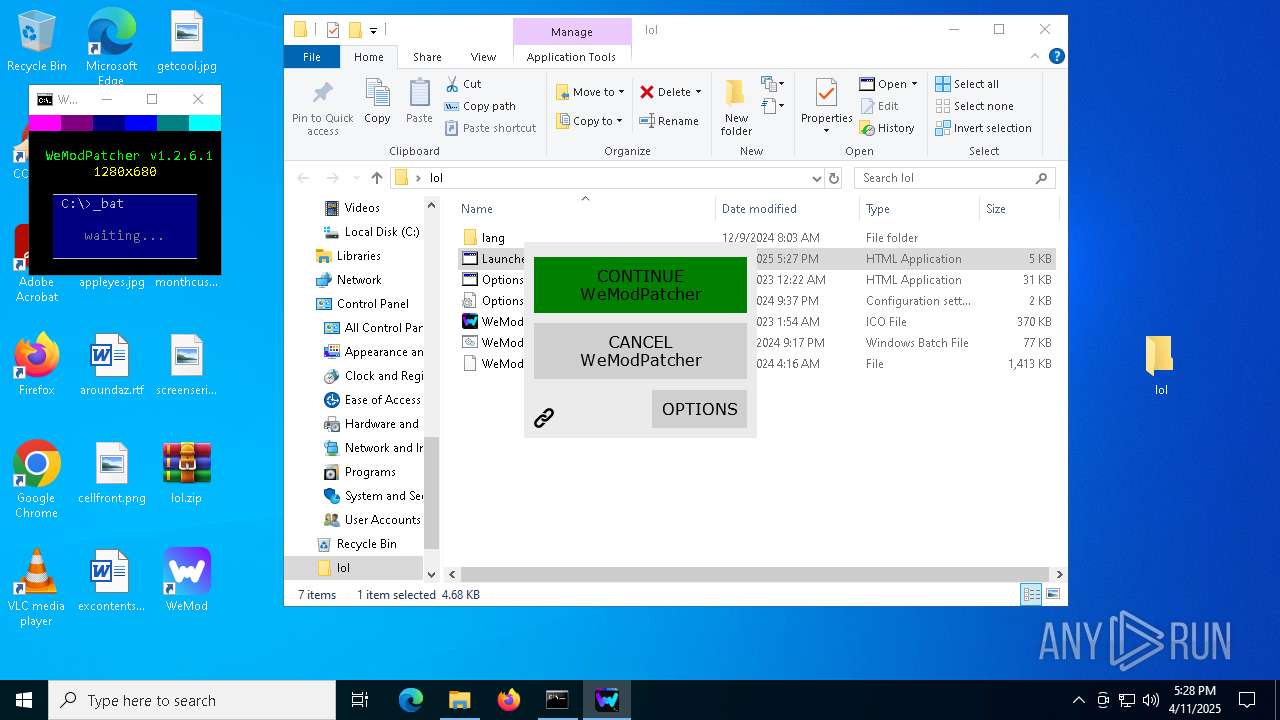This screenshot has height=720, width=1280.
Task: Click the horizontal scrollbar in the file list
Action: tap(755, 575)
